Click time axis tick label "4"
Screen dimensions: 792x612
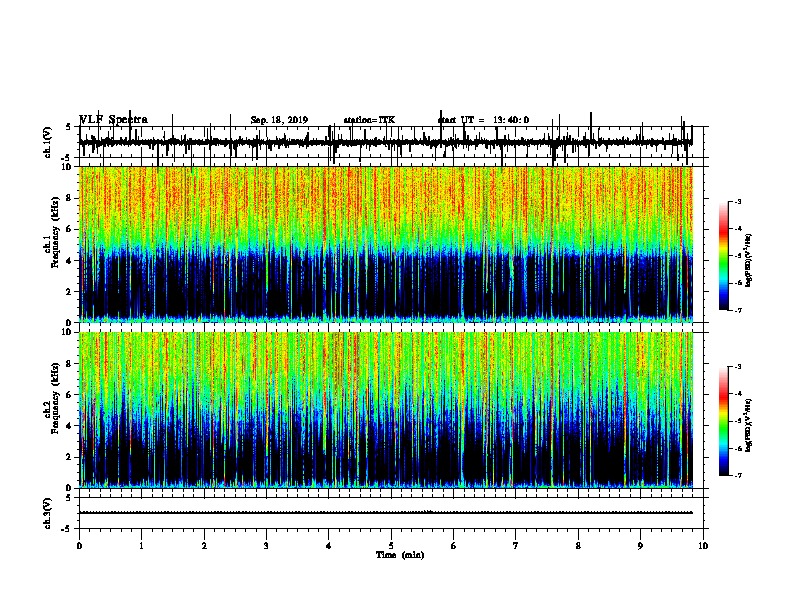(329, 546)
